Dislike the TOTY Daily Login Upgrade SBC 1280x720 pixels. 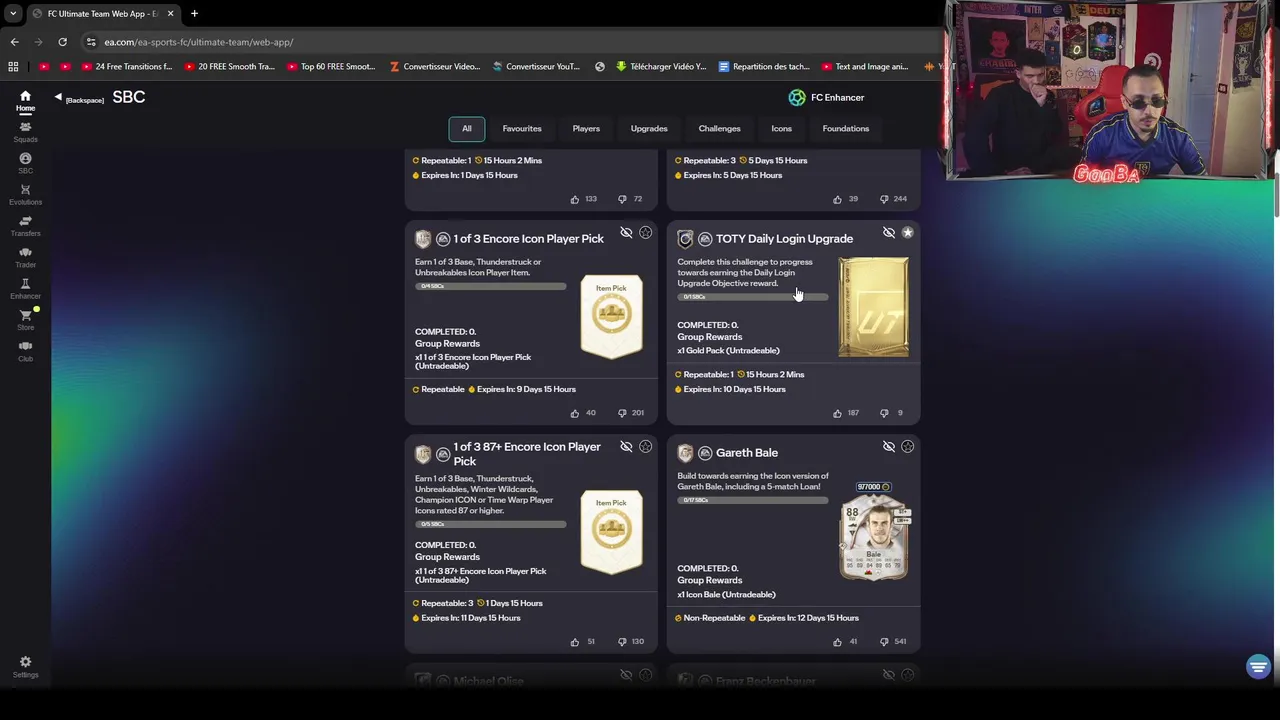(x=884, y=412)
